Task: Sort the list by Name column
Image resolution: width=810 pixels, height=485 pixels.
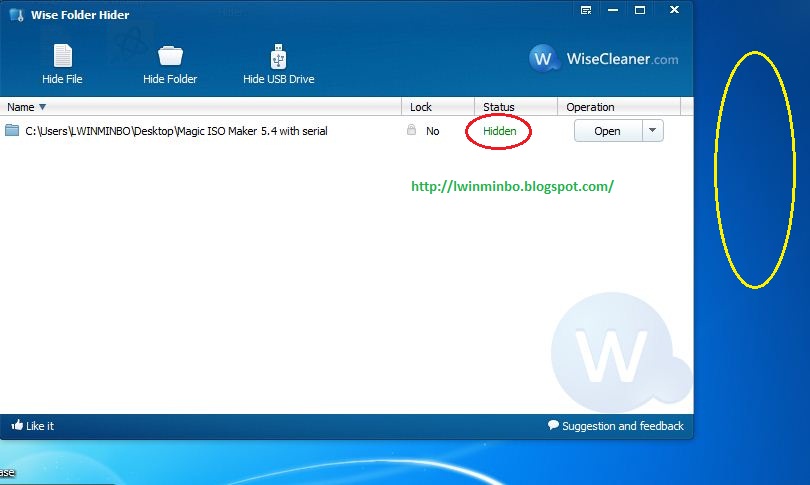Action: 200,107
